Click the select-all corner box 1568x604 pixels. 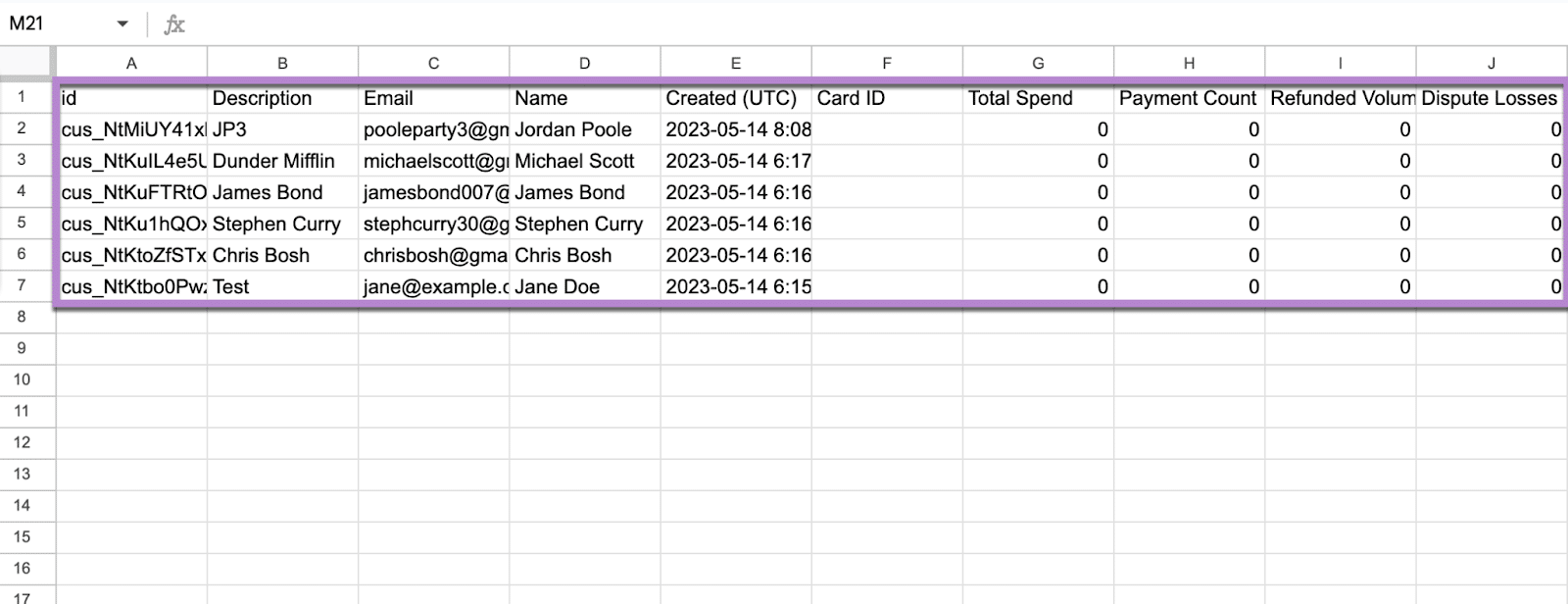point(25,63)
